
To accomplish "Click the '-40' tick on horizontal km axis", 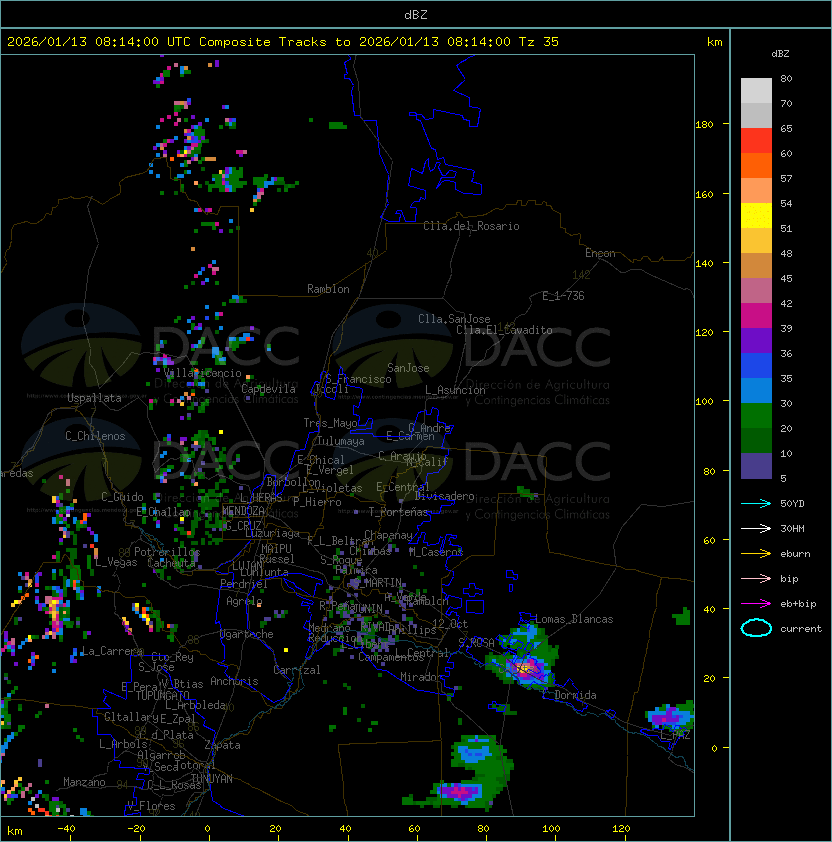I will (66, 829).
